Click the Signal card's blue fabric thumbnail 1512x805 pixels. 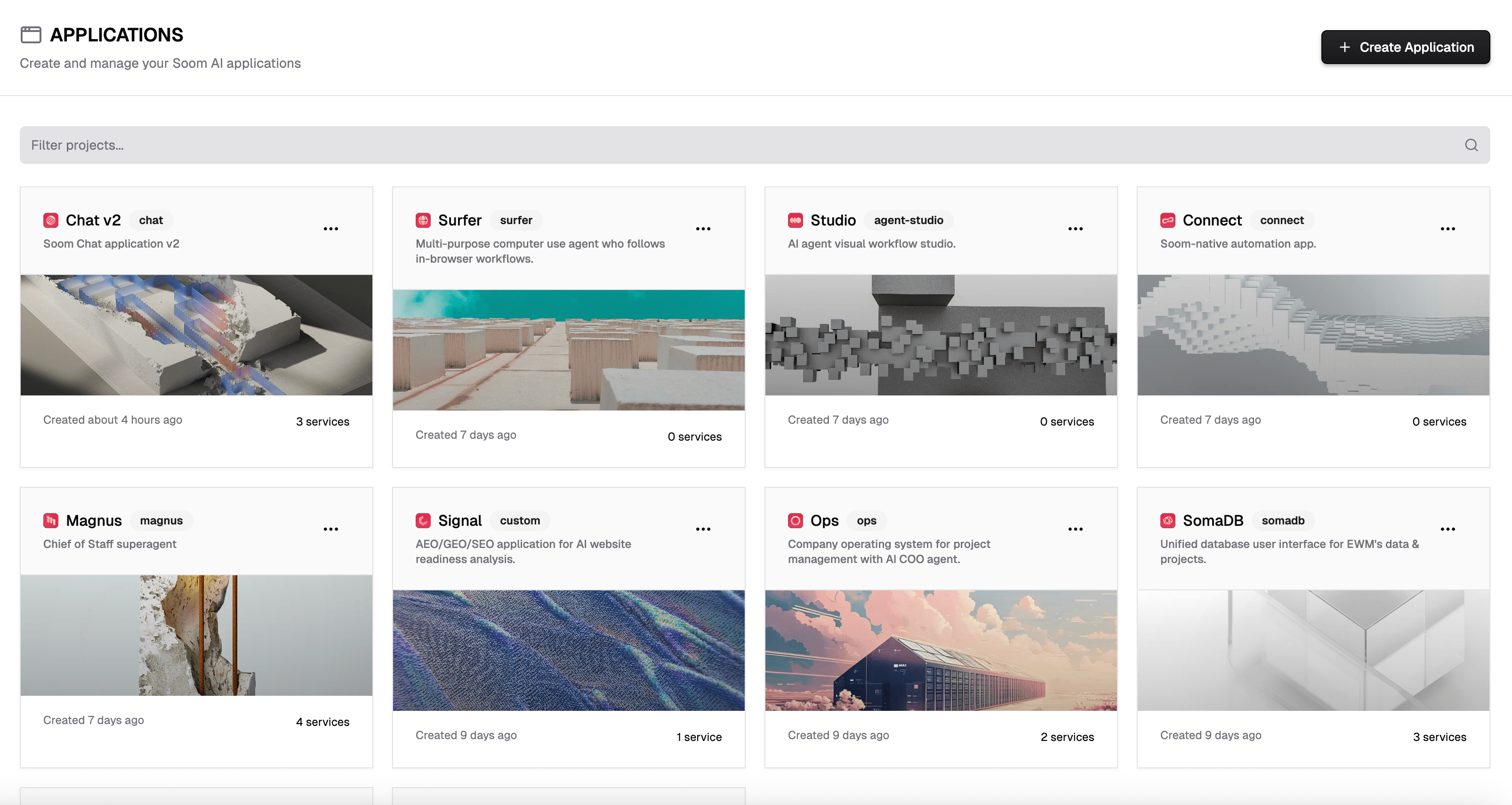click(568, 650)
